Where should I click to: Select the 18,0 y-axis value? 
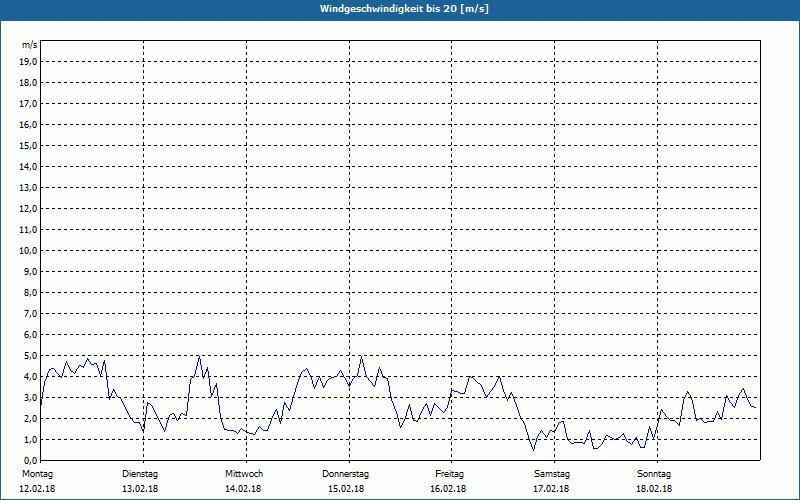coord(28,83)
